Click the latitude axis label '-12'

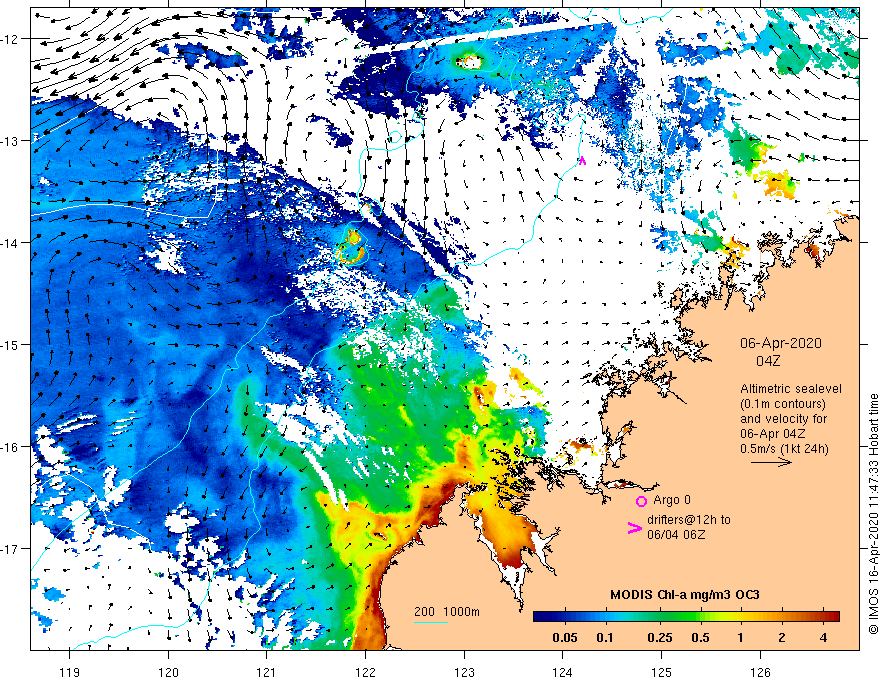coord(11,39)
